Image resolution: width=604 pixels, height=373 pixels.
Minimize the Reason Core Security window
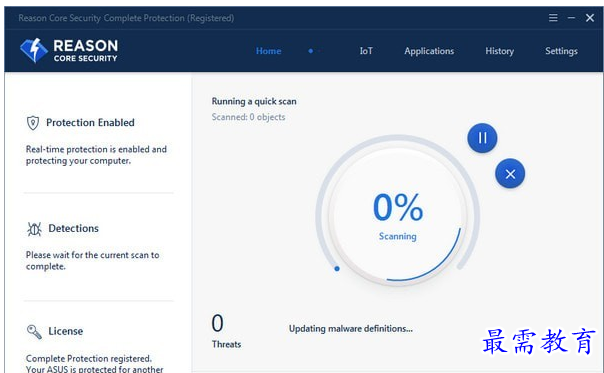(x=571, y=18)
